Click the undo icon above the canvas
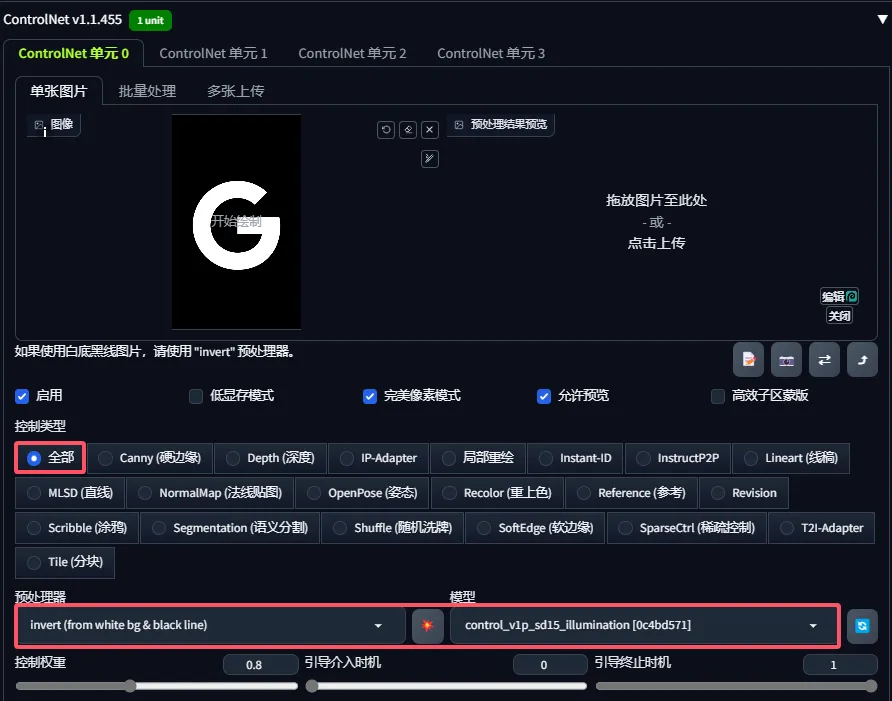Viewport: 892px width, 701px height. click(x=386, y=130)
